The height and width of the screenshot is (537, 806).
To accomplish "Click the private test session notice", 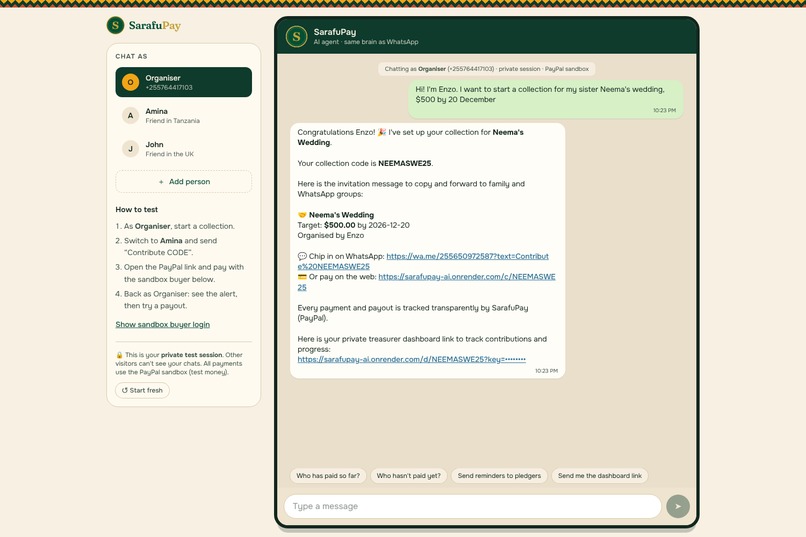I will pyautogui.click(x=179, y=363).
